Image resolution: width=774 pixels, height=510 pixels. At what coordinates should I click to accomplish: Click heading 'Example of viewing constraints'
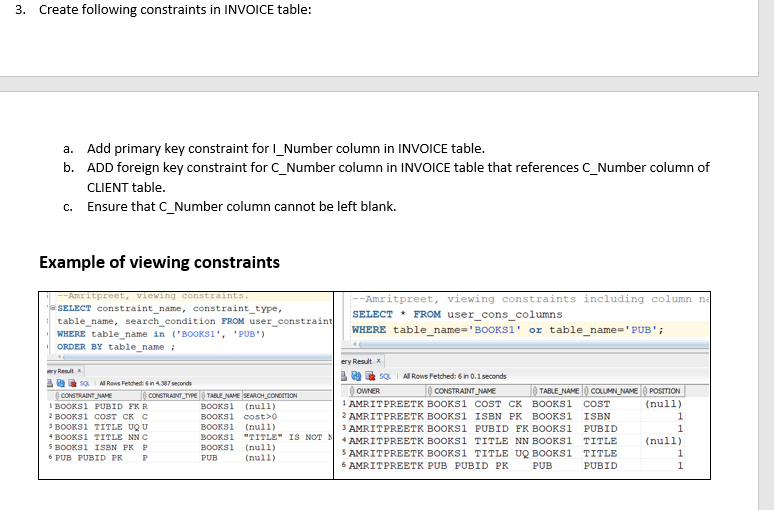click(159, 262)
